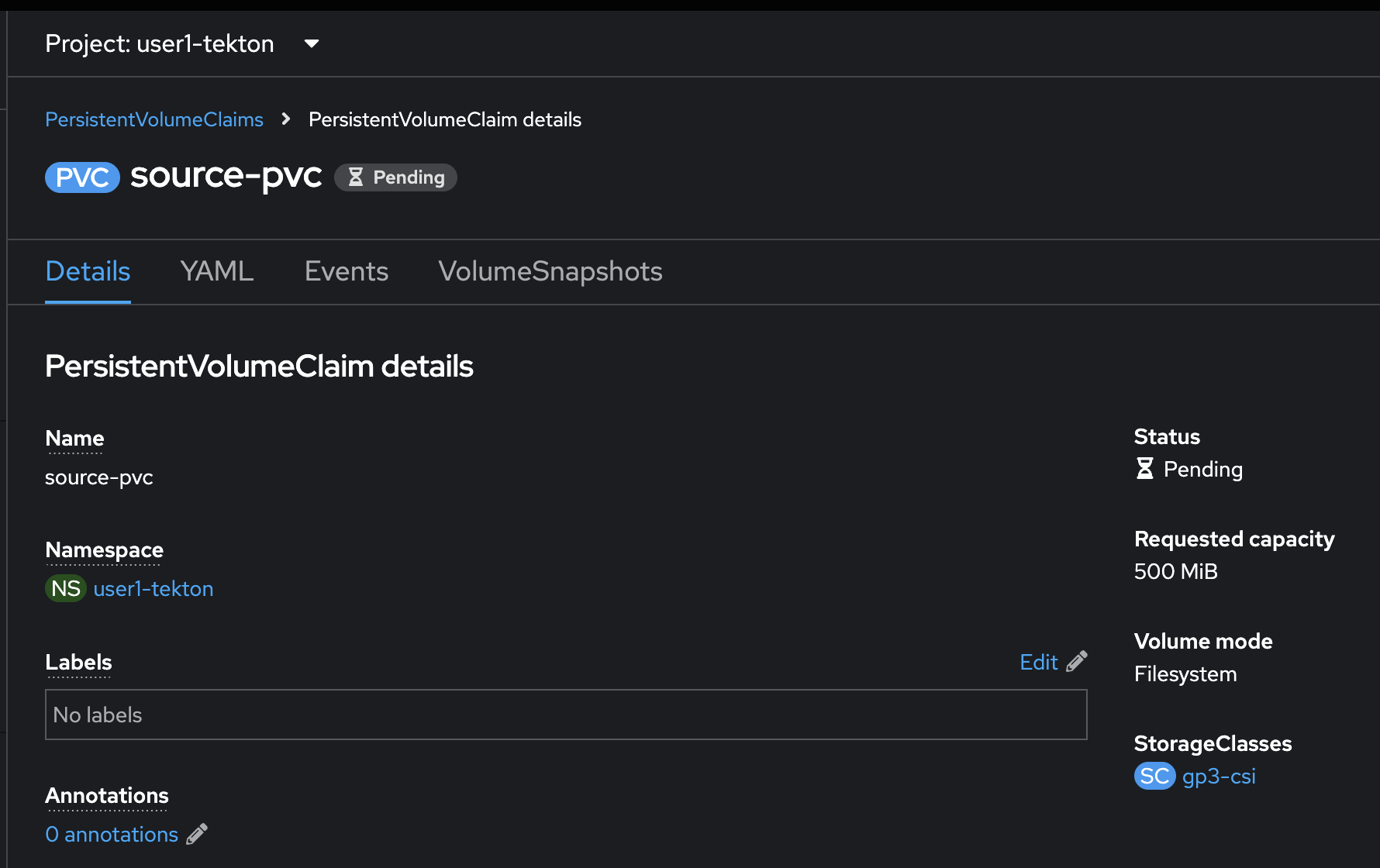Click the 0 annotations link
The width and height of the screenshot is (1380, 868).
[112, 834]
